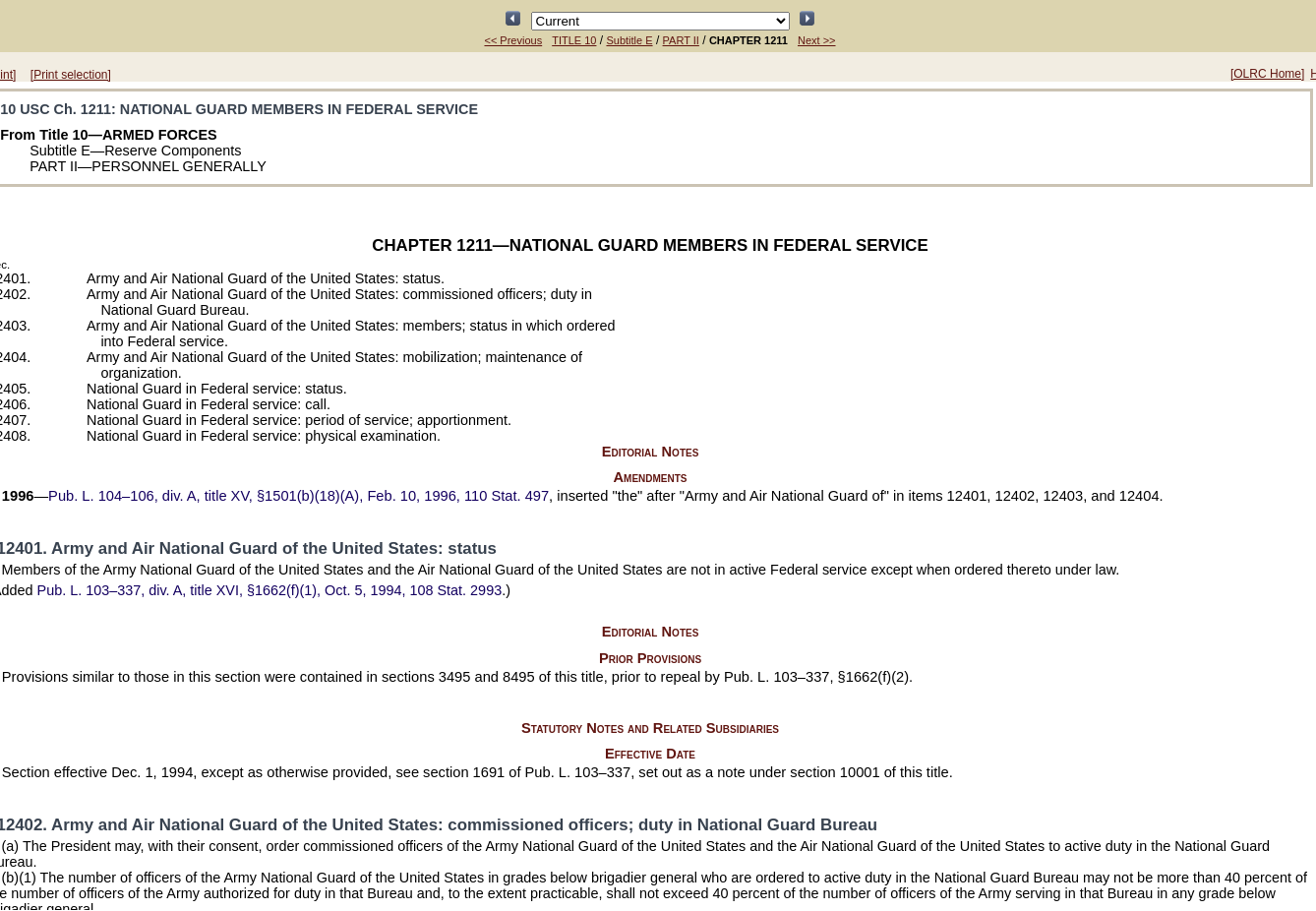Image resolution: width=1316 pixels, height=911 pixels.
Task: Select contents row 'National Guard in Federal service: call.'
Action: tap(209, 404)
